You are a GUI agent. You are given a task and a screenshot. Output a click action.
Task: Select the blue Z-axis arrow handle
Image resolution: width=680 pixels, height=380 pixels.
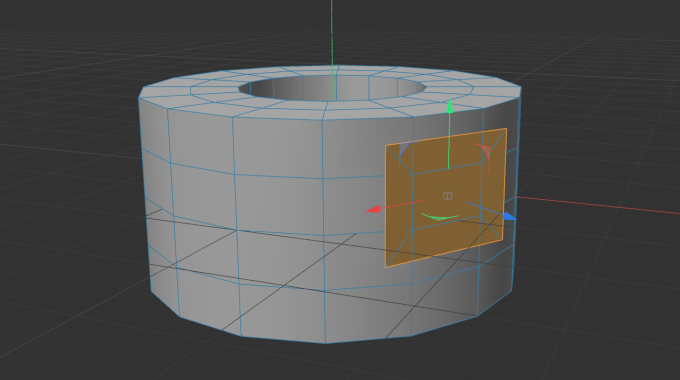[510, 216]
